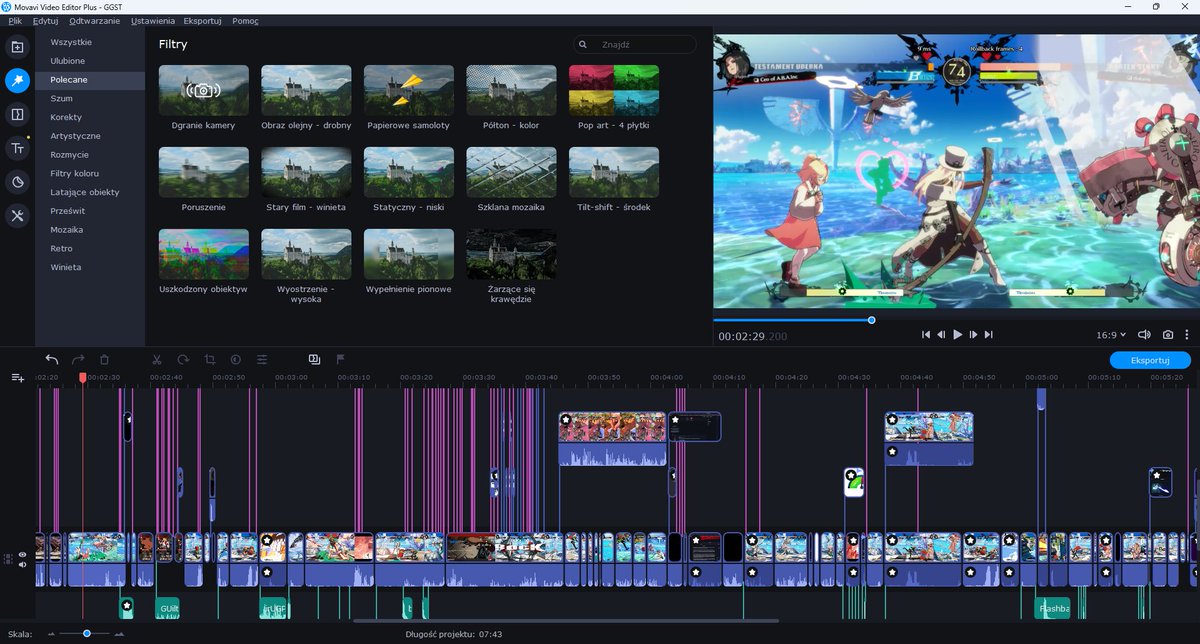
Task: Open the Pomoc menu
Action: coord(245,20)
